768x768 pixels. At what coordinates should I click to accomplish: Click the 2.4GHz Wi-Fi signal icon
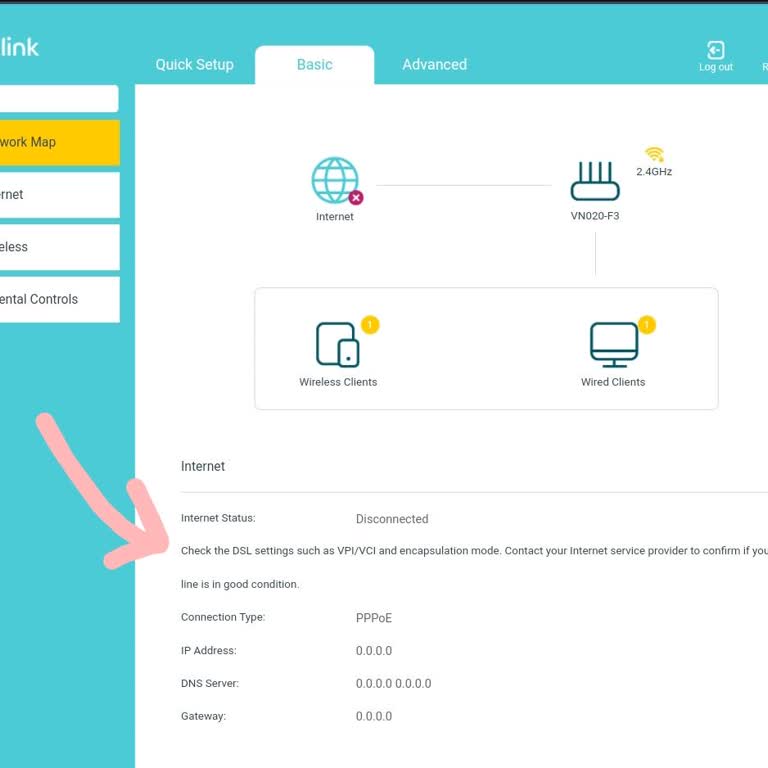(x=654, y=154)
